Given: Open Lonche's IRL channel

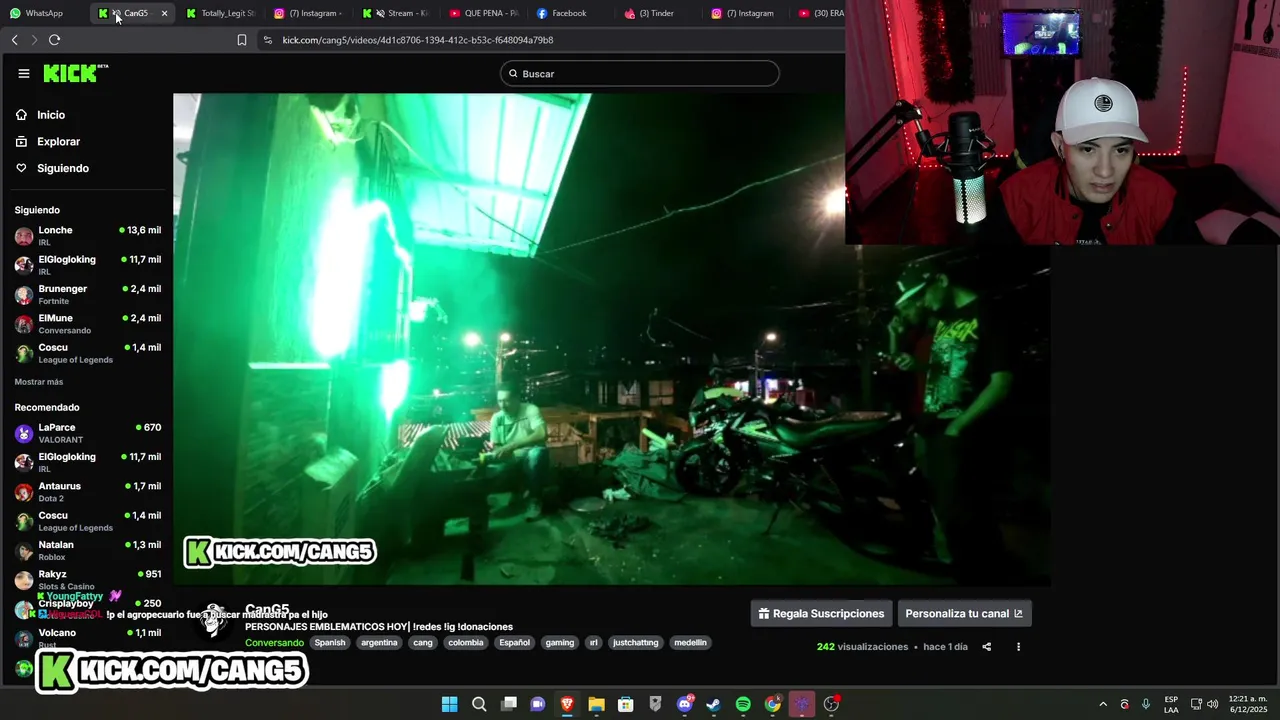Looking at the screenshot, I should 87,236.
